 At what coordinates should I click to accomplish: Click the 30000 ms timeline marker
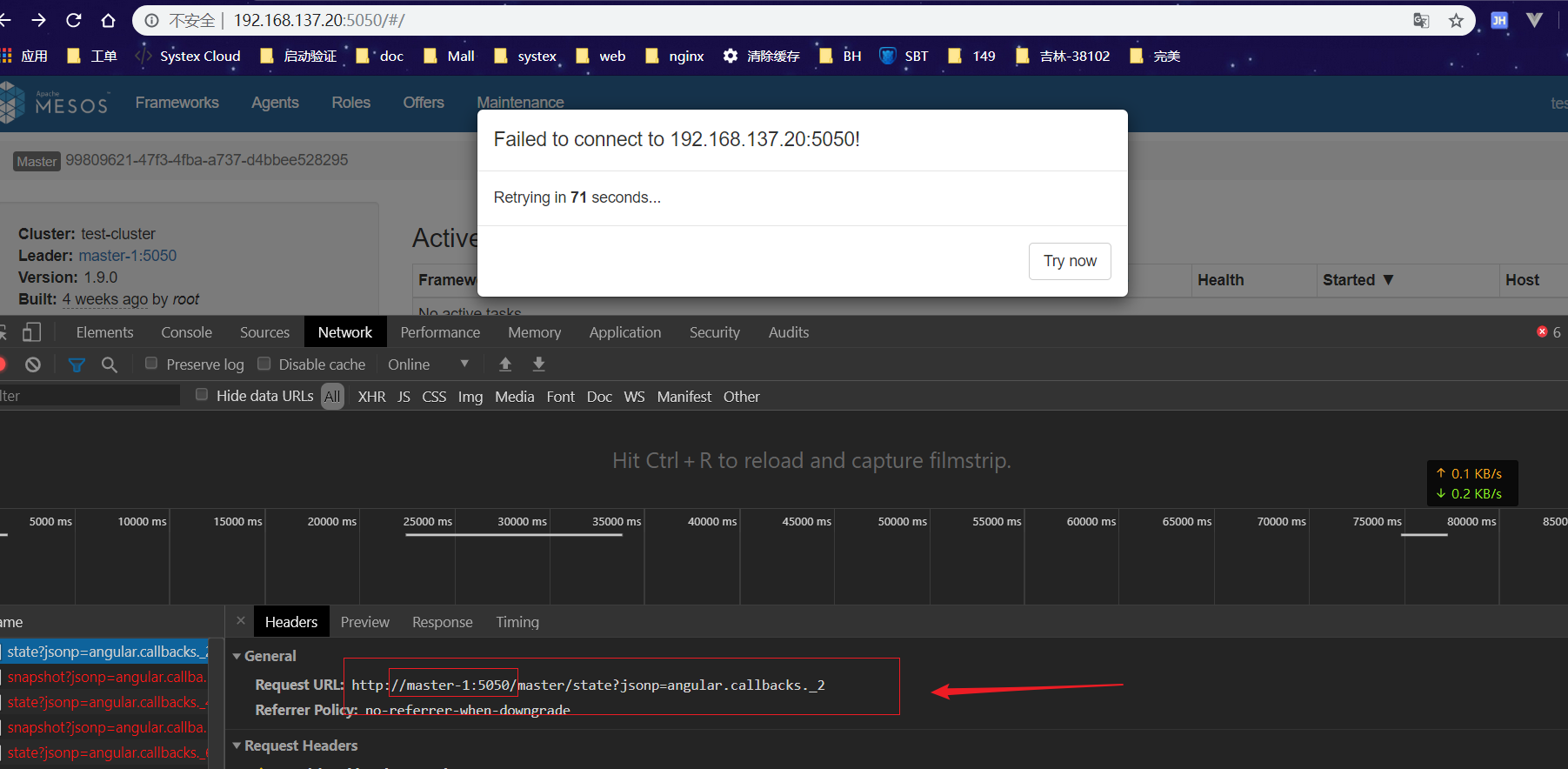522,521
